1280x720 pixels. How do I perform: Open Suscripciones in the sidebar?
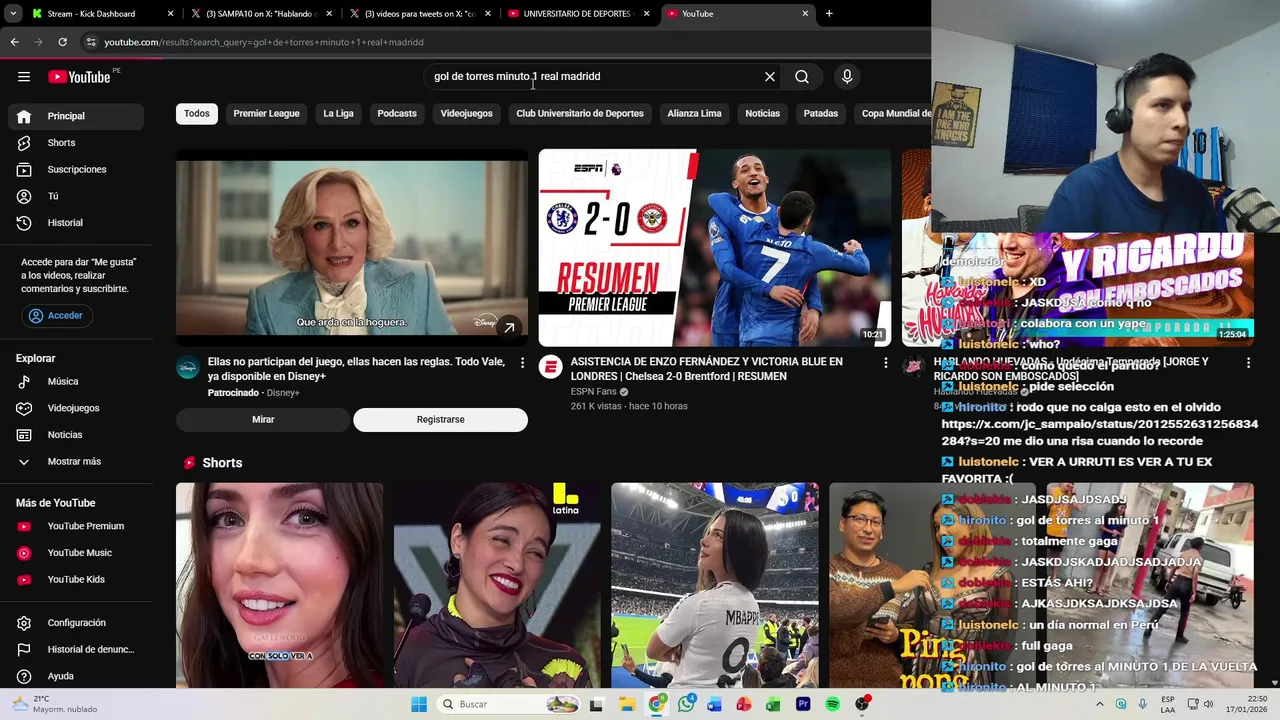(76, 169)
